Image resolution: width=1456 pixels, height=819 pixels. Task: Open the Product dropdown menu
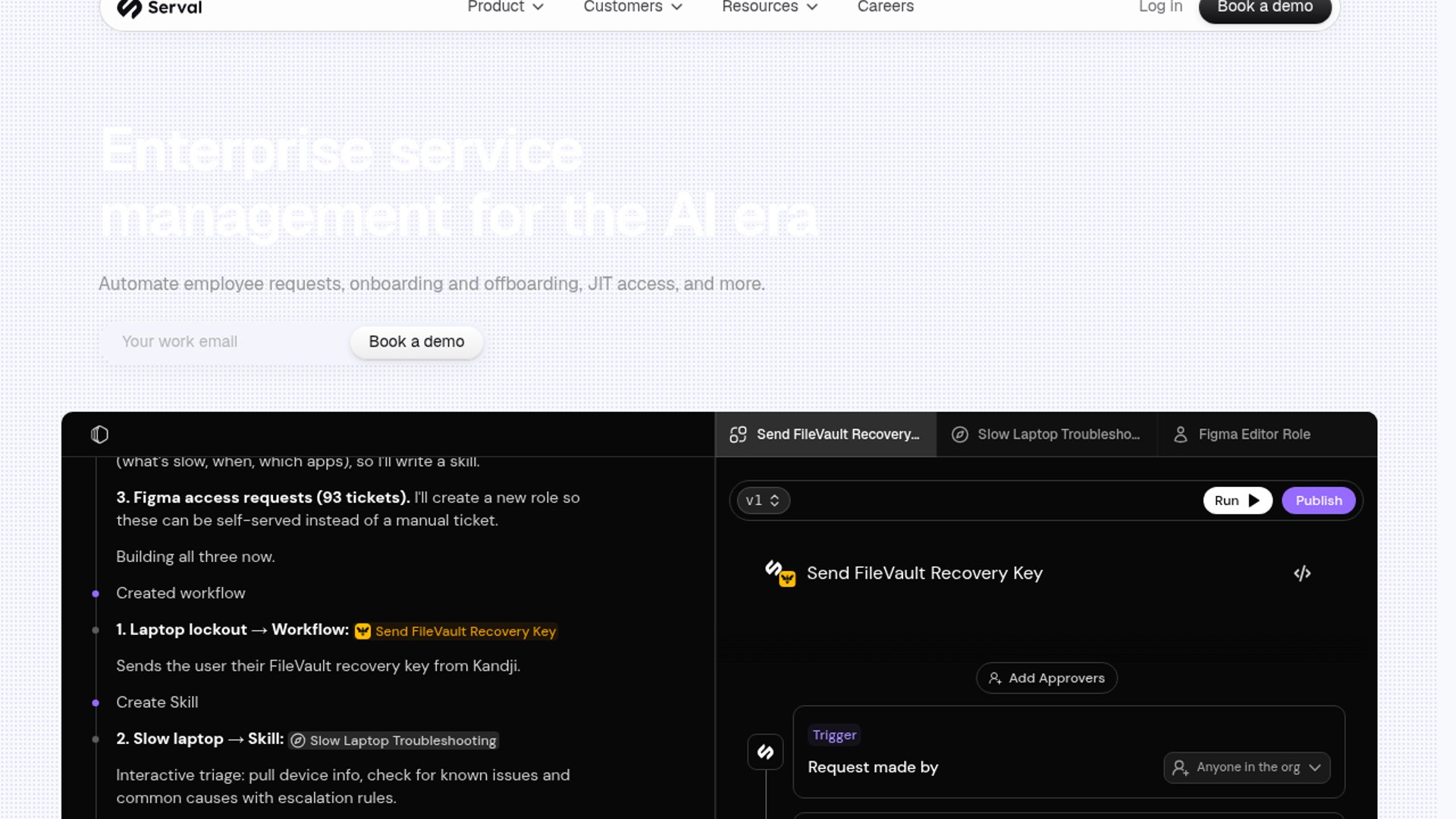click(x=505, y=7)
